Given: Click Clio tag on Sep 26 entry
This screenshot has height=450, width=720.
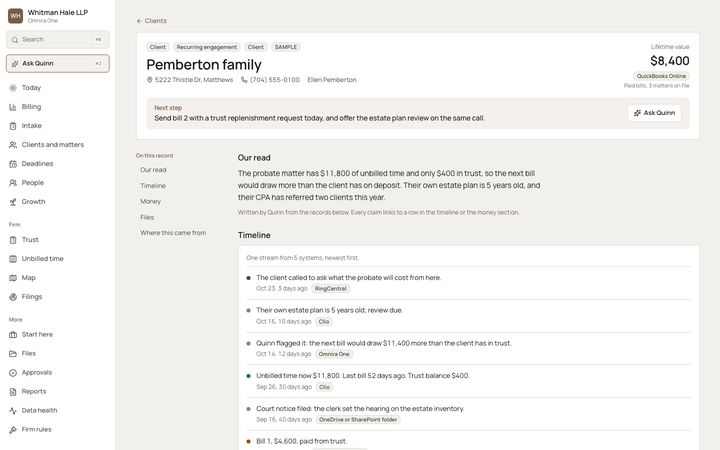Looking at the screenshot, I should click(x=325, y=387).
